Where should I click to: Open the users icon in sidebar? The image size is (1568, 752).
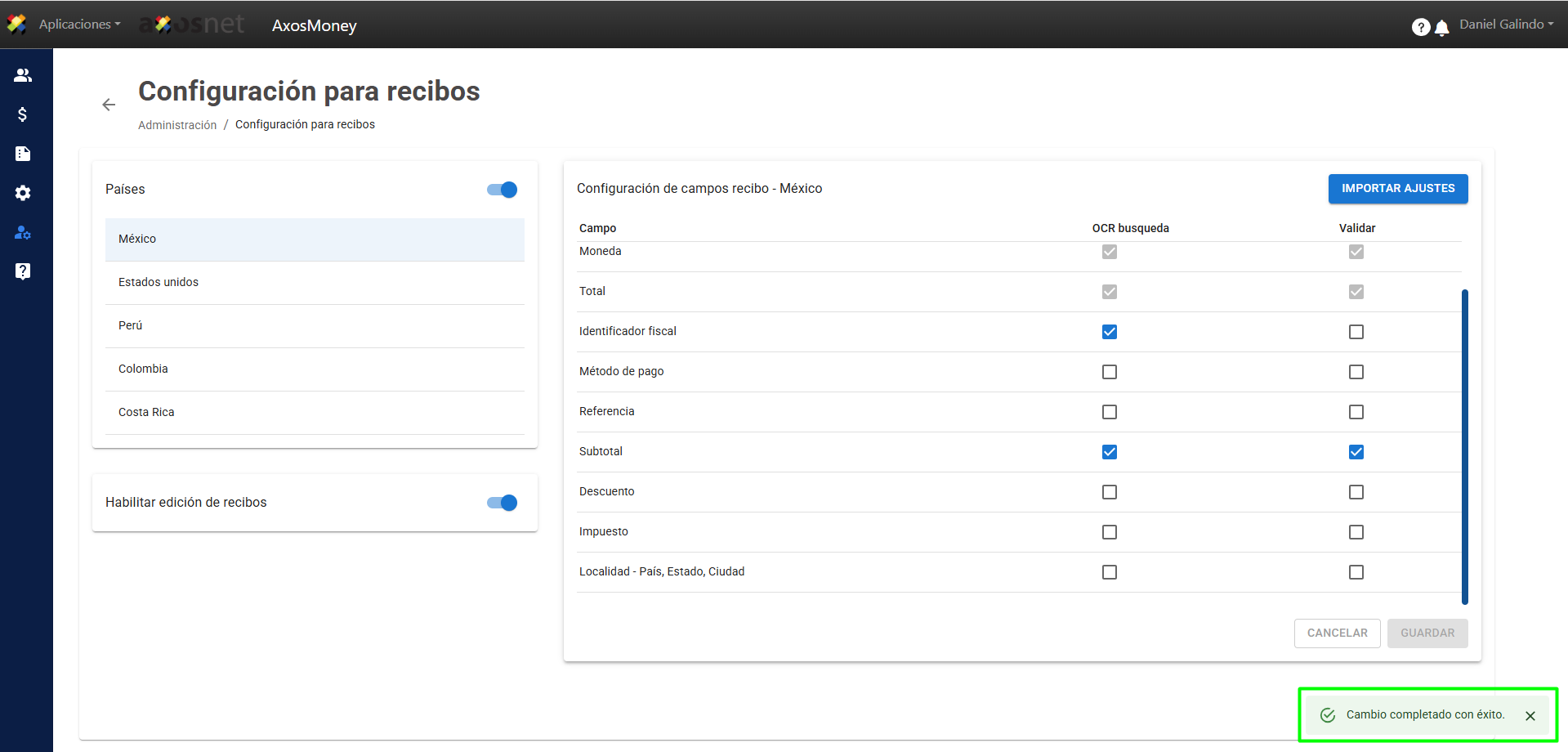(x=23, y=75)
